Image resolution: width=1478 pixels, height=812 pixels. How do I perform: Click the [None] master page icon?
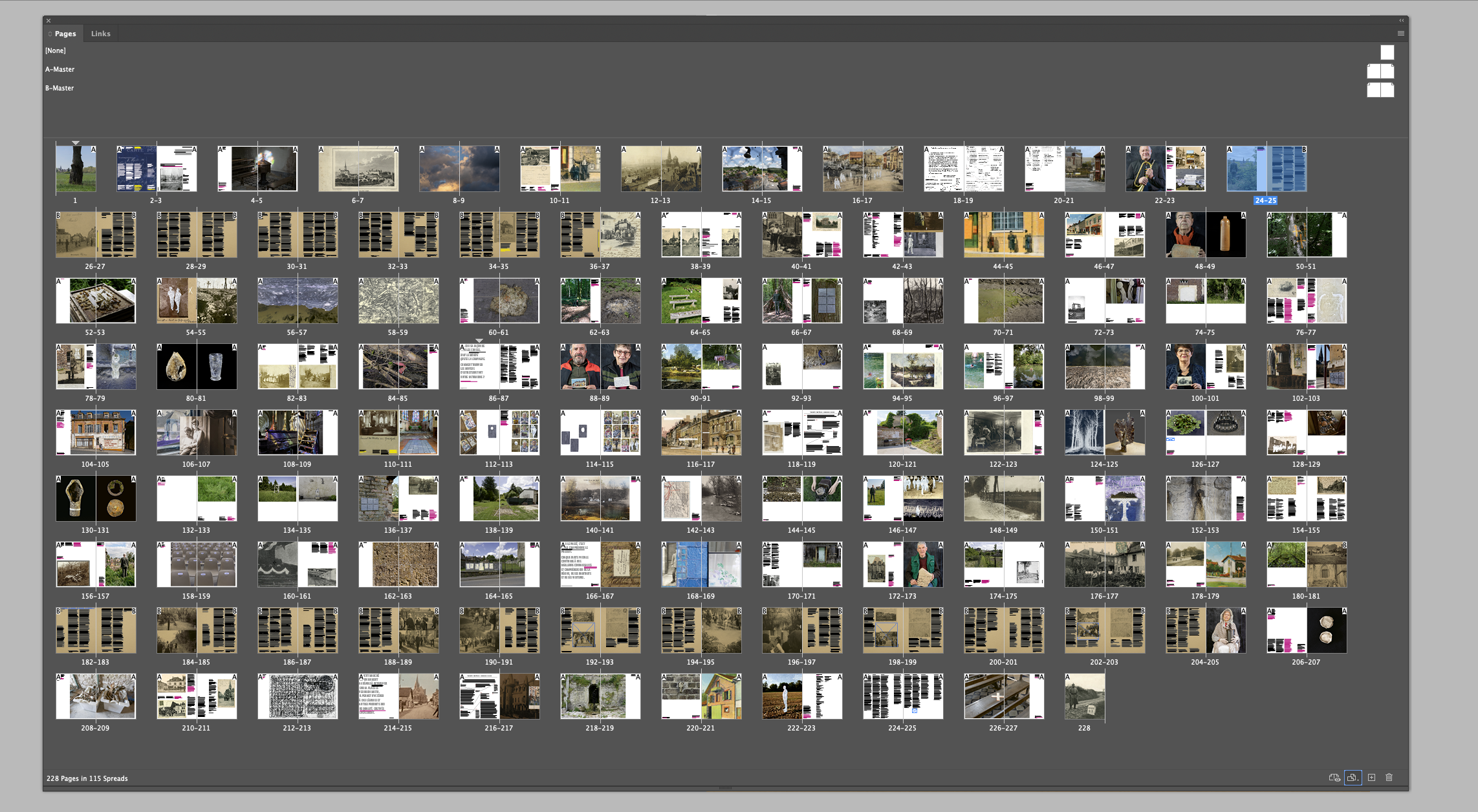[x=1387, y=52]
